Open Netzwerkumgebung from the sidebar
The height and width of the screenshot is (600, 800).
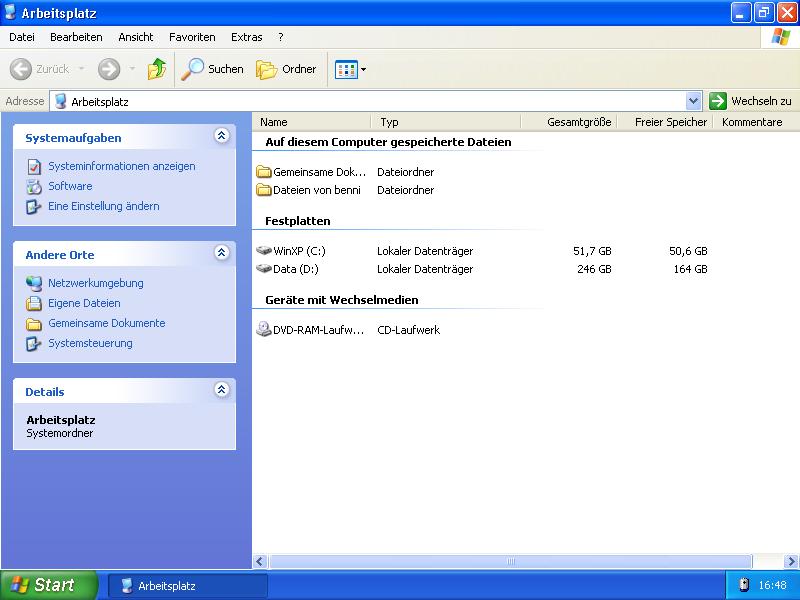[x=95, y=283]
